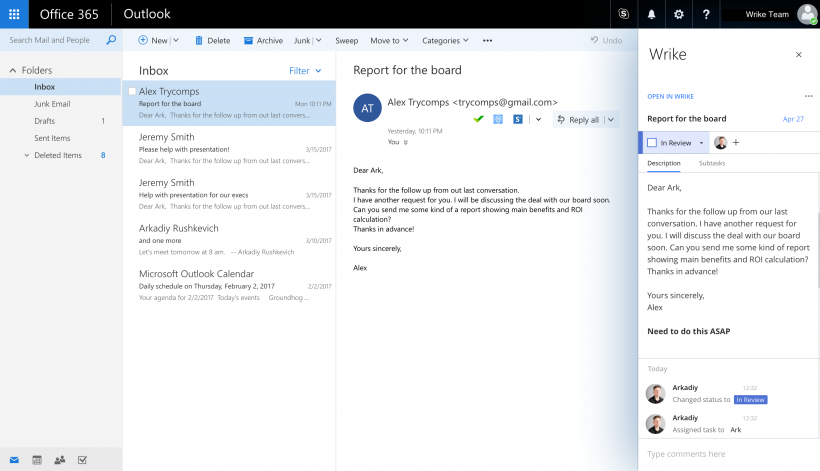The image size is (820, 471).
Task: Switch to People view icon at bottom
Action: [x=60, y=460]
